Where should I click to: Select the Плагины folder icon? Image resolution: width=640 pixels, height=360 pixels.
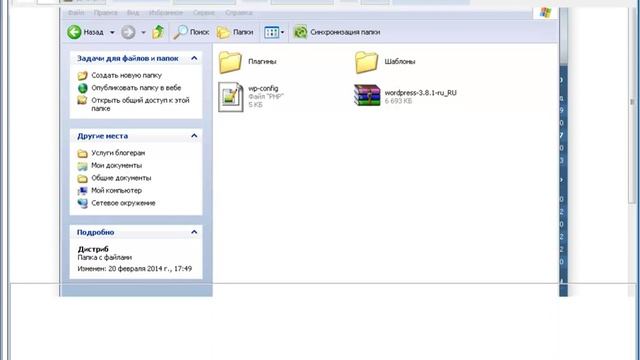coord(230,62)
